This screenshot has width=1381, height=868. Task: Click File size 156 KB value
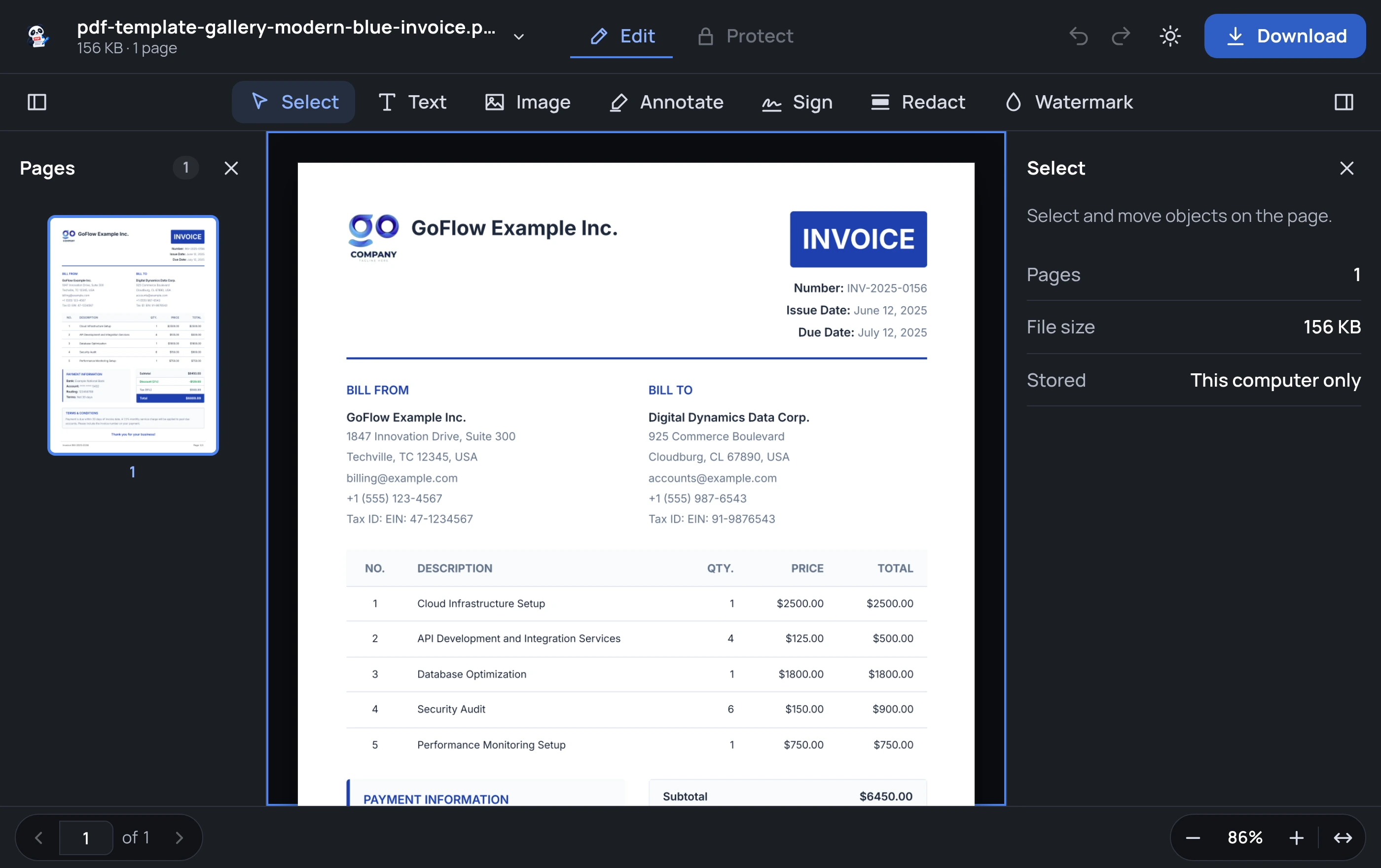point(1332,327)
